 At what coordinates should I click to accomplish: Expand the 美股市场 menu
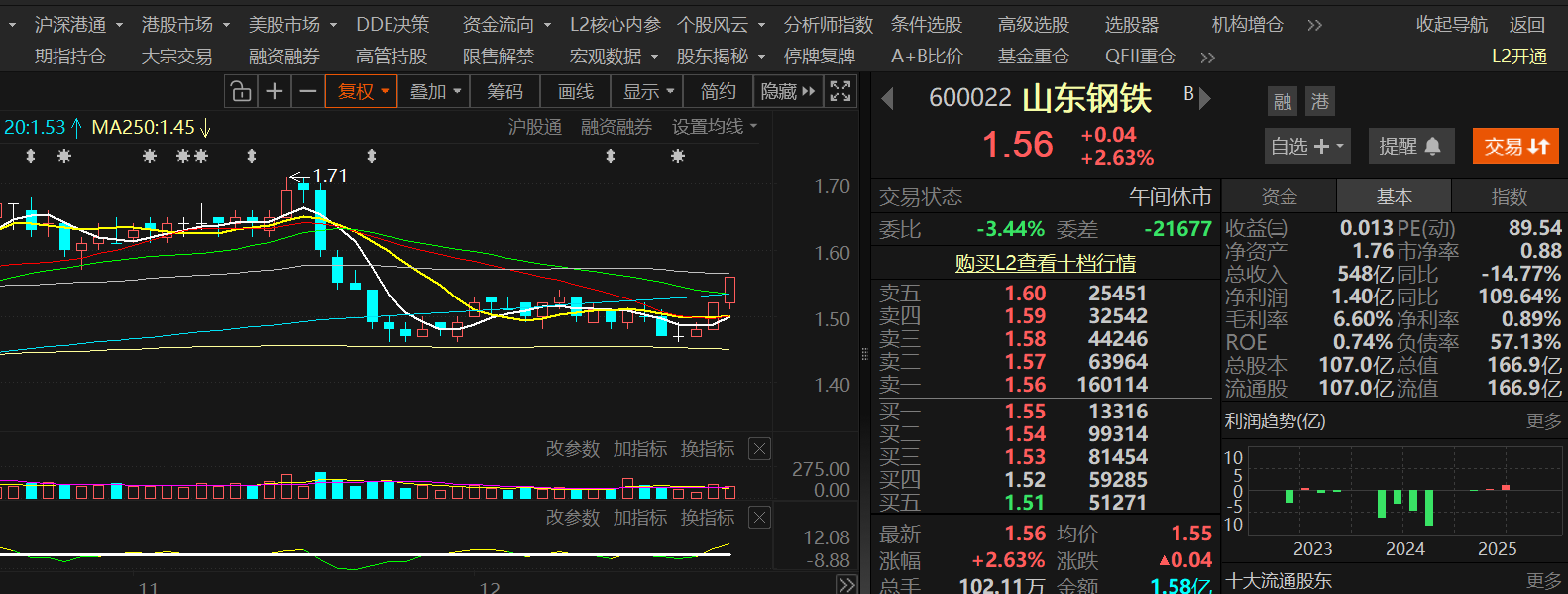[292, 25]
